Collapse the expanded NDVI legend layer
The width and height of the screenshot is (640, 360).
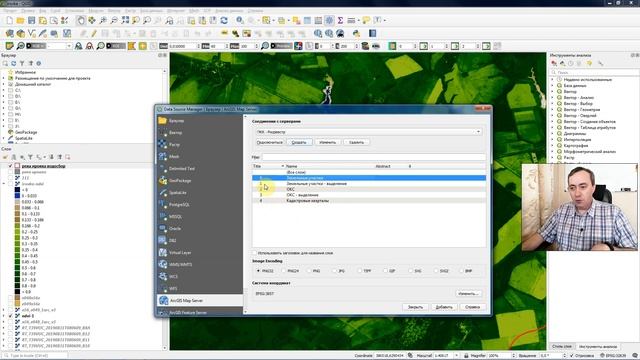[4, 184]
